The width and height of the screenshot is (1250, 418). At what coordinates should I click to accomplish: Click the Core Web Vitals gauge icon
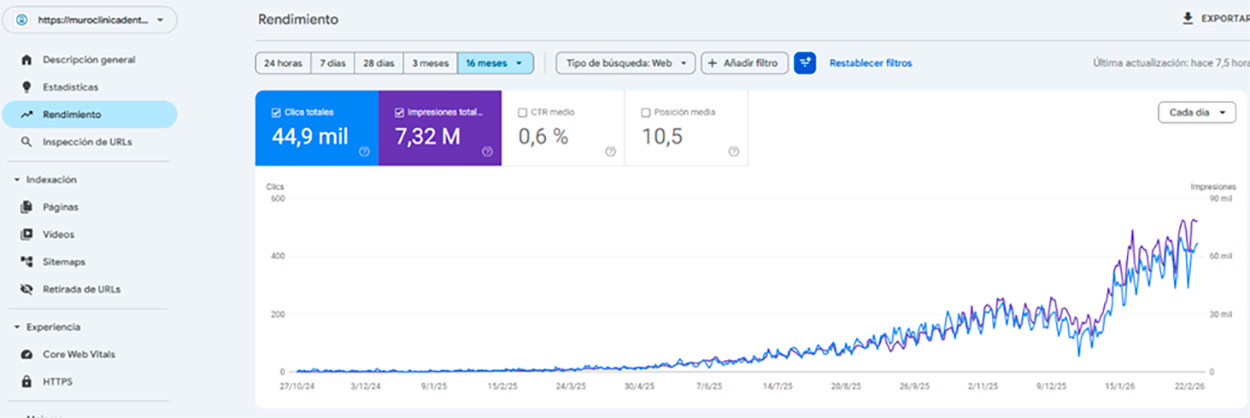[x=27, y=354]
